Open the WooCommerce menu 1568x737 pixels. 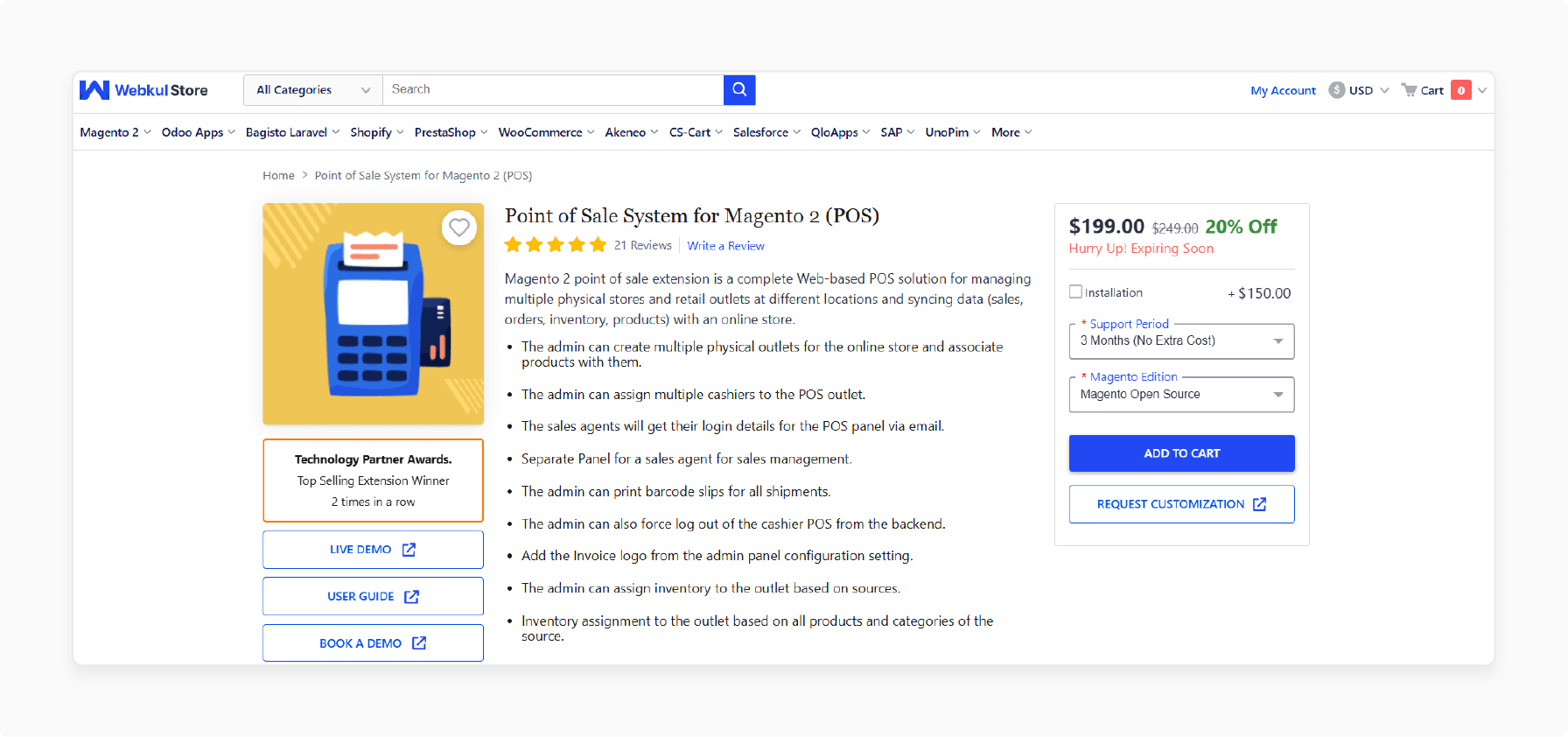tap(547, 132)
